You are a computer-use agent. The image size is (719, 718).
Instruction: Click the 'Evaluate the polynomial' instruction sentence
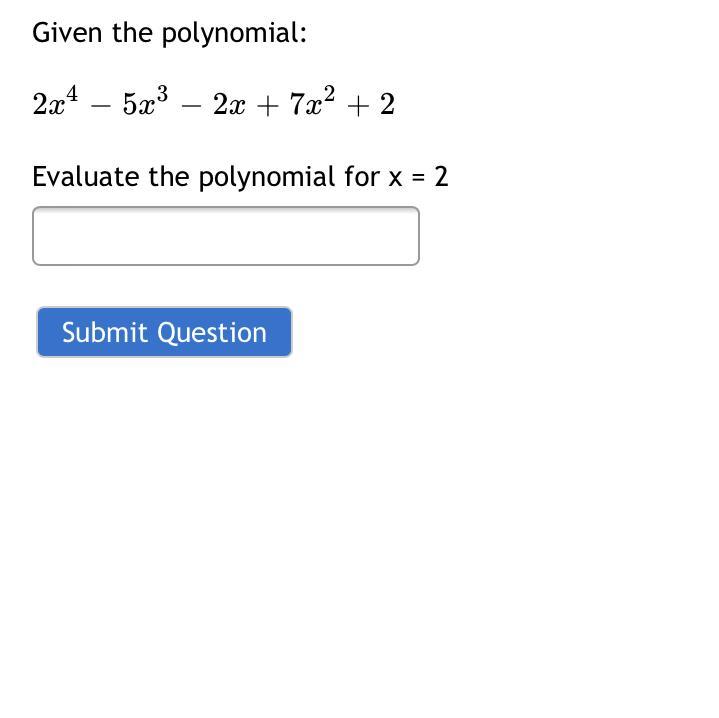point(240,177)
